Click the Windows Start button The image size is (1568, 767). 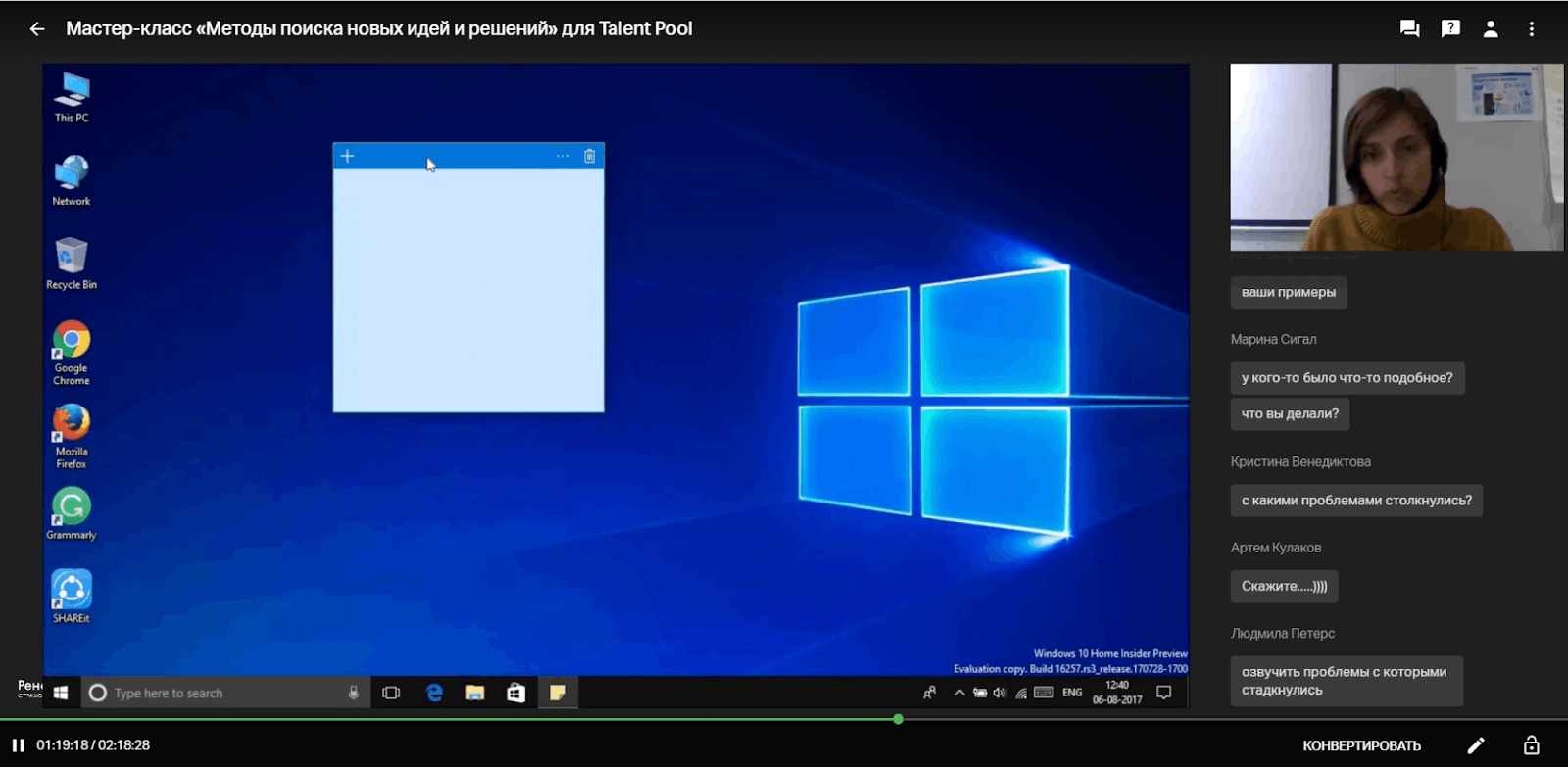pyautogui.click(x=61, y=693)
